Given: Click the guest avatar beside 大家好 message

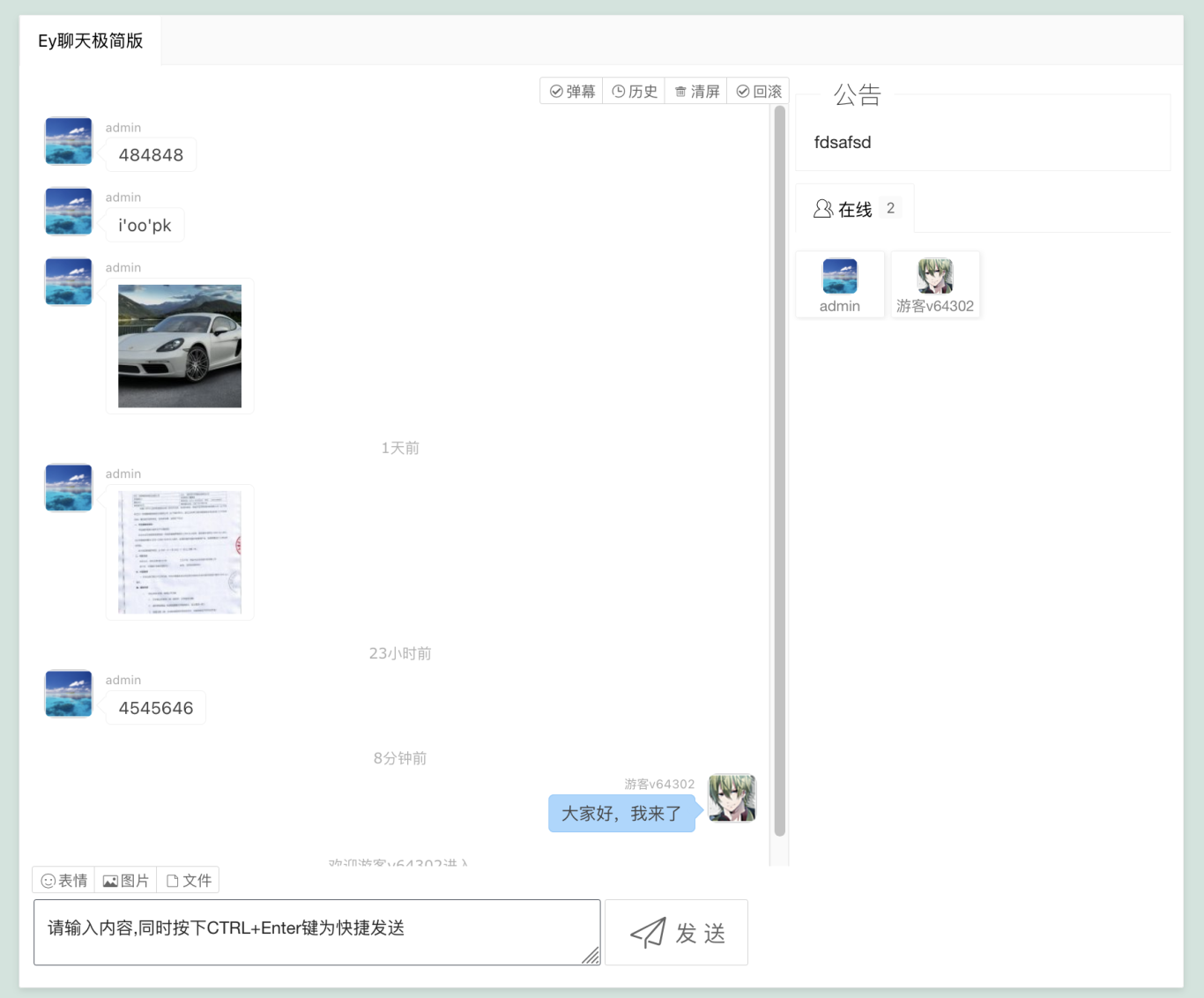Looking at the screenshot, I should click(732, 798).
